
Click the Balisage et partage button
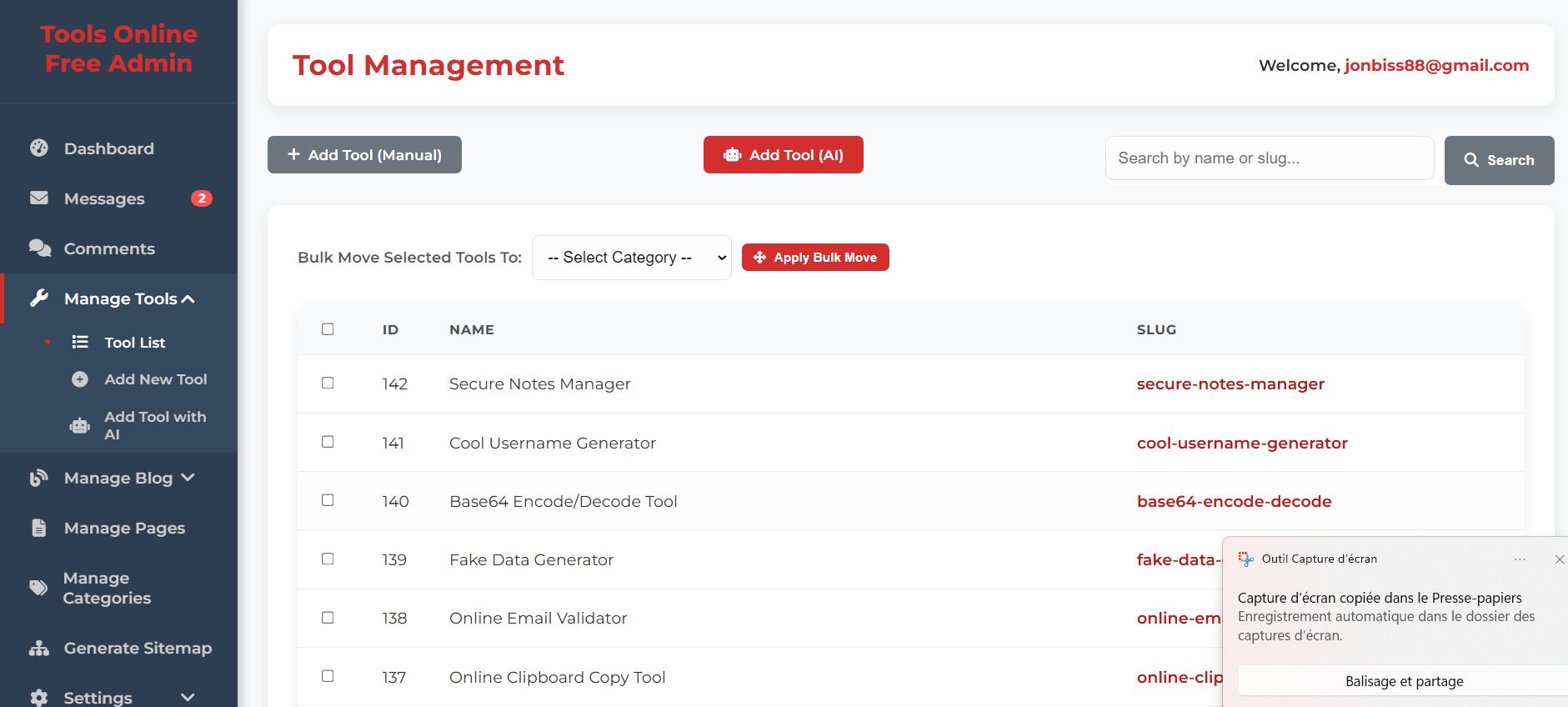[x=1404, y=681]
